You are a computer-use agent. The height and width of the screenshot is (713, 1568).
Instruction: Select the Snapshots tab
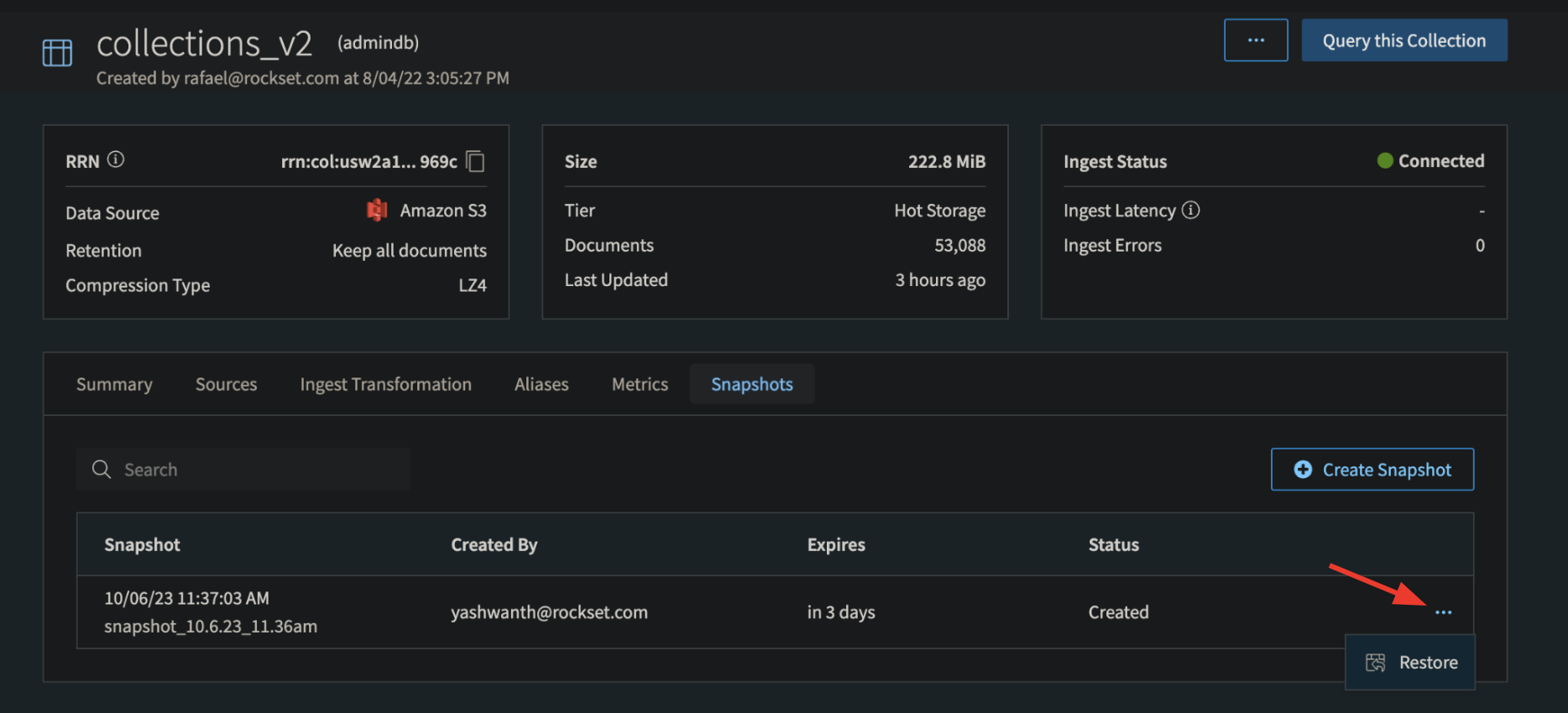(x=752, y=384)
